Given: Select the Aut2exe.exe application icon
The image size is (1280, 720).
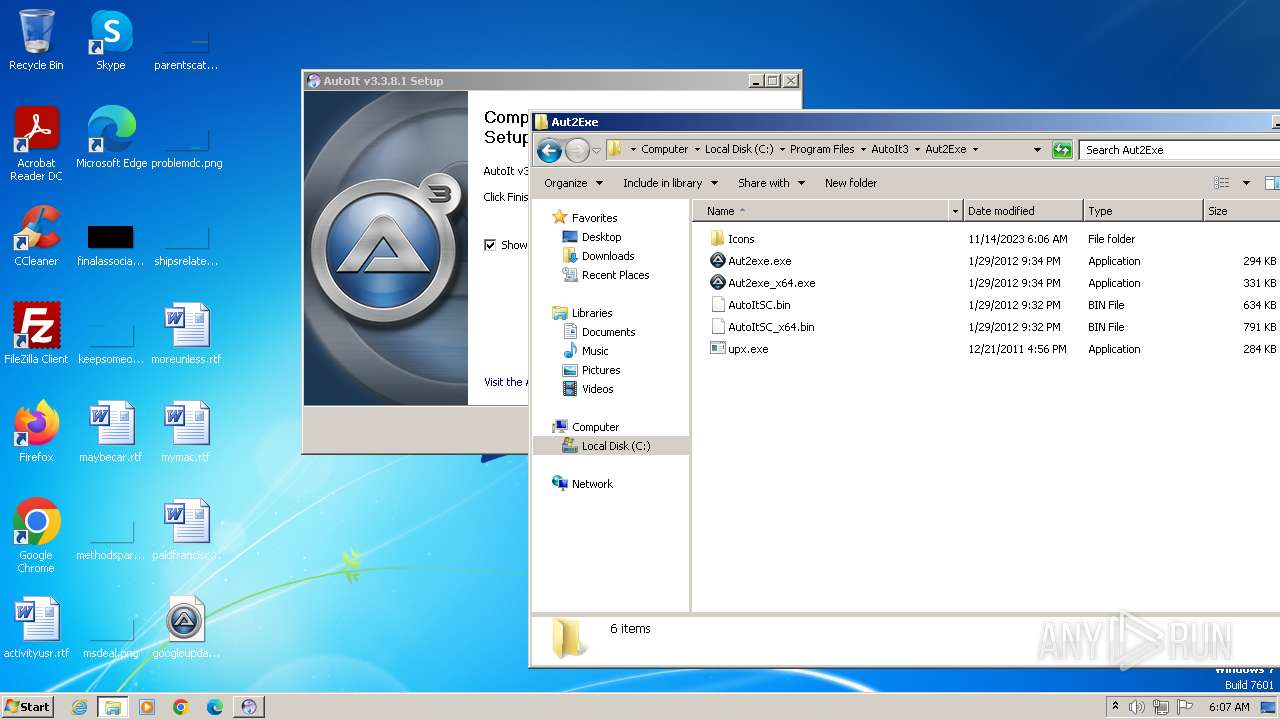Looking at the screenshot, I should click(x=717, y=261).
